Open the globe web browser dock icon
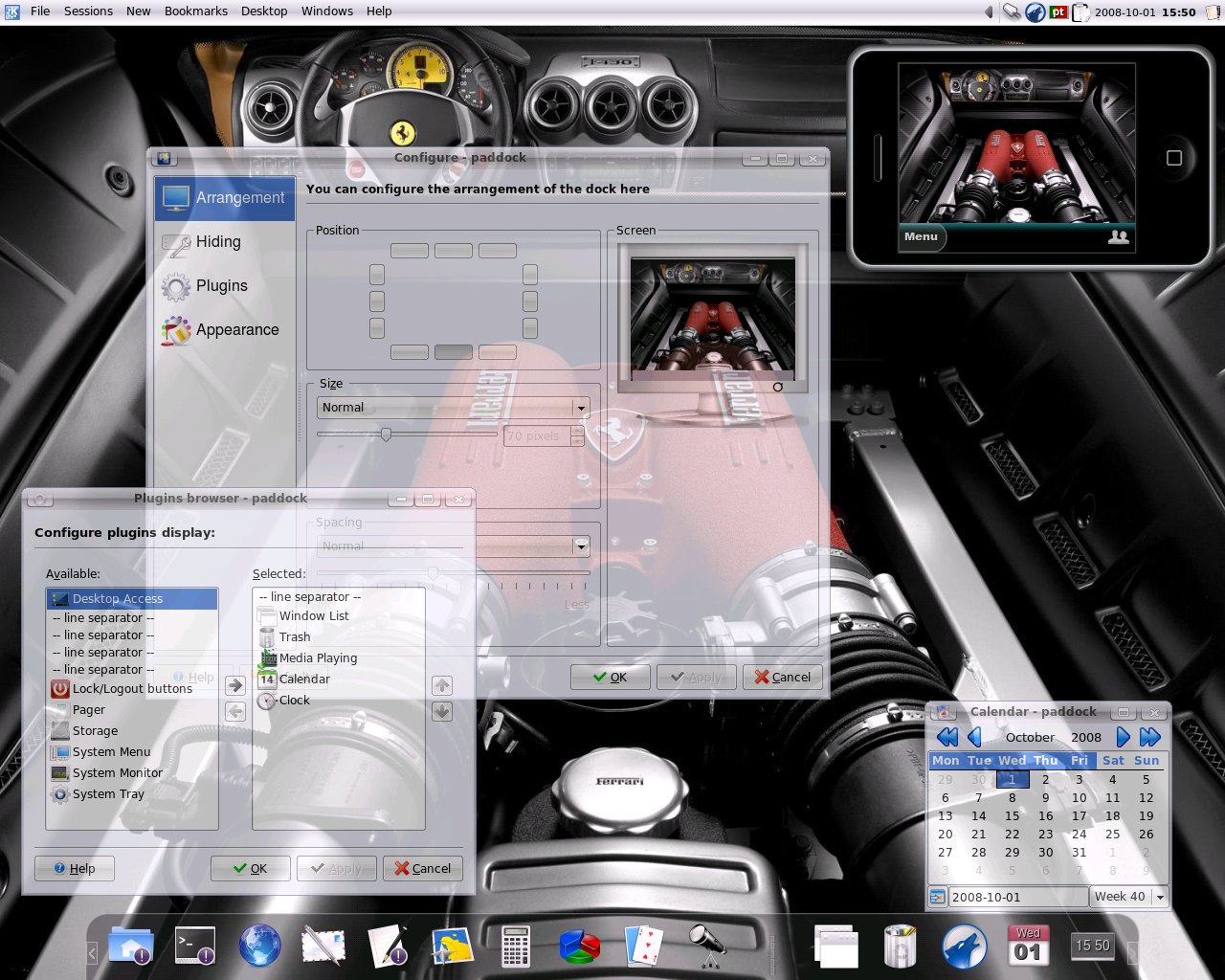 [259, 946]
